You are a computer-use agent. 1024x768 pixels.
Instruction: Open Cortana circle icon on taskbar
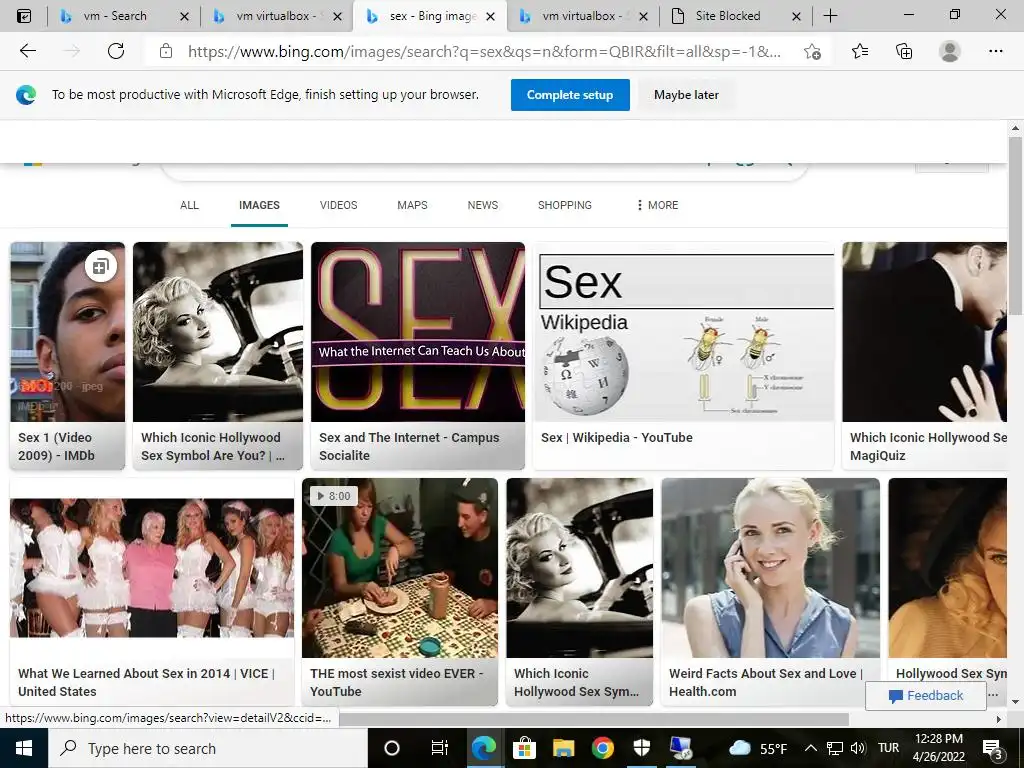392,748
